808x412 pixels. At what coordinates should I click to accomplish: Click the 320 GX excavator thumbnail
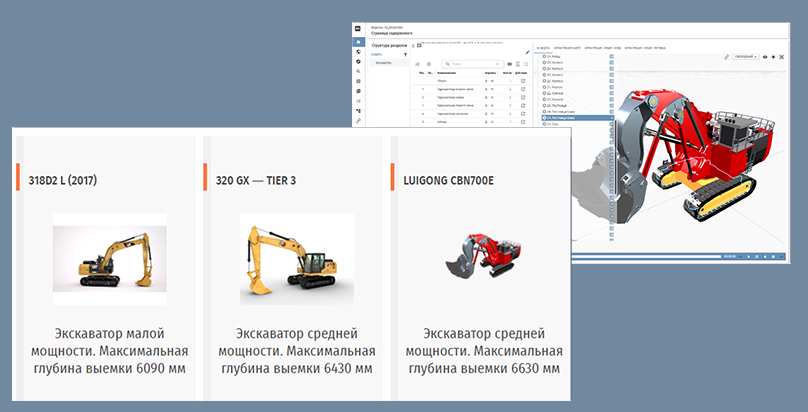point(297,259)
